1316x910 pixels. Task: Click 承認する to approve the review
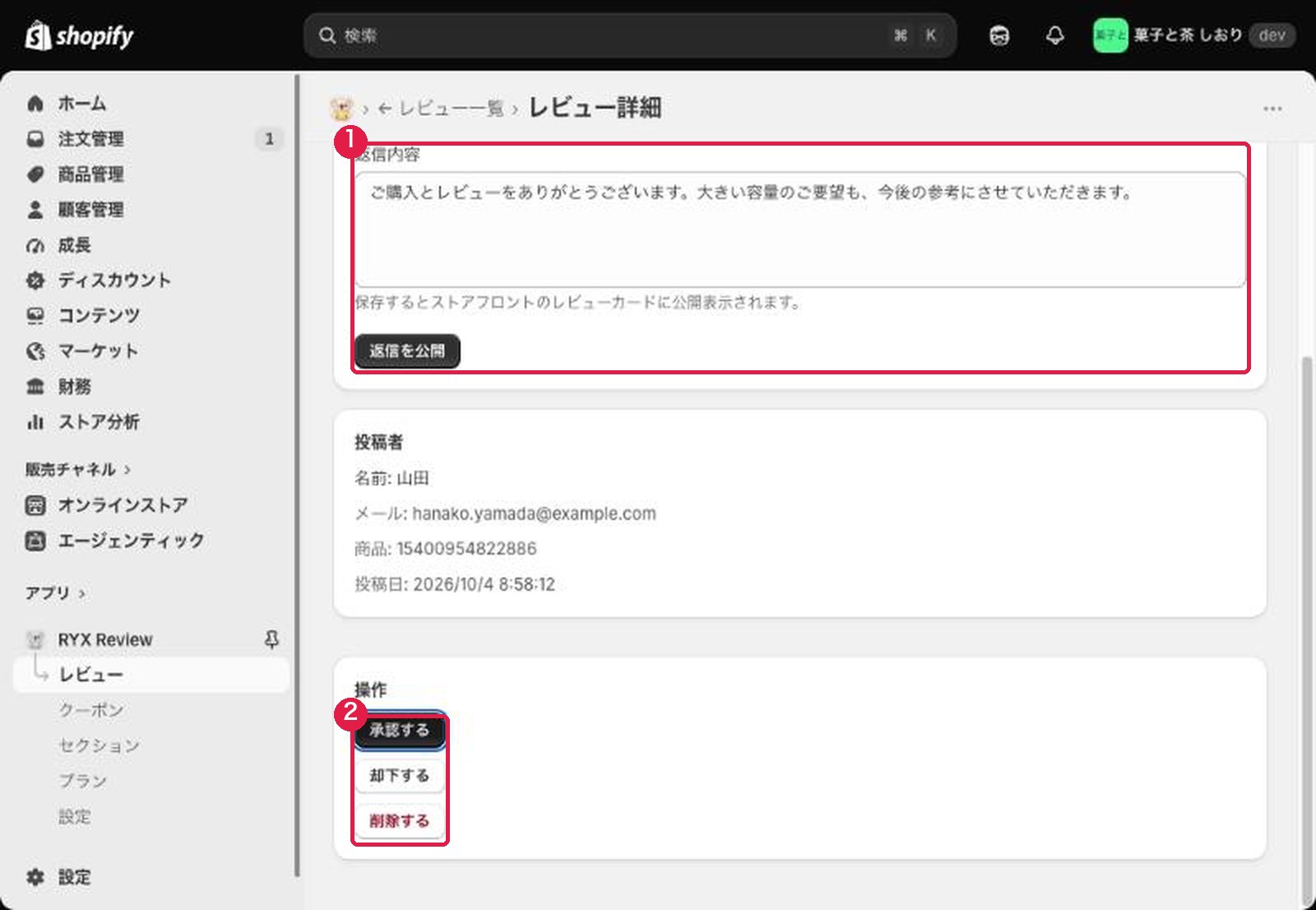click(400, 731)
